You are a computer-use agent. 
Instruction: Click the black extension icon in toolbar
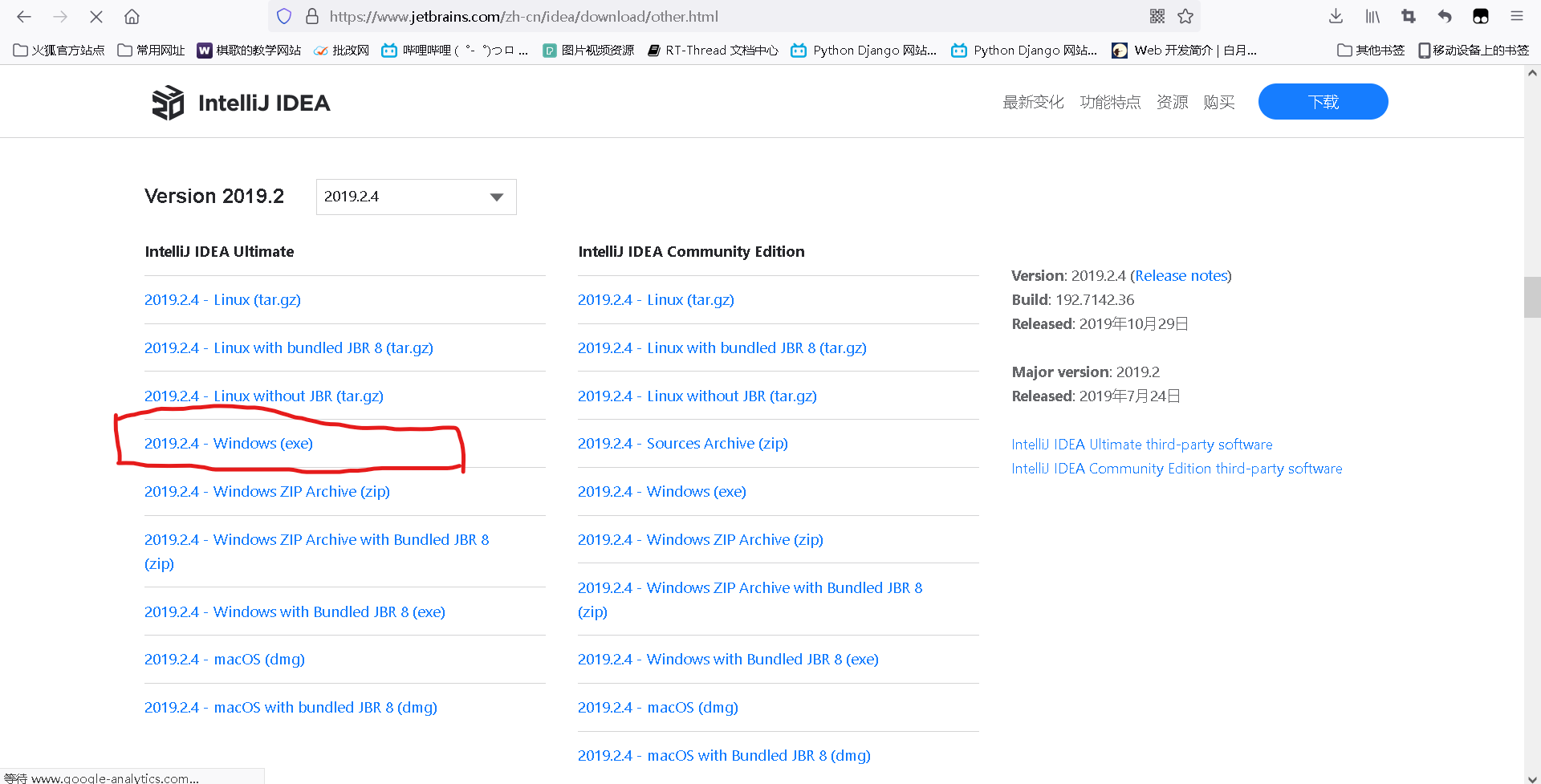[1481, 16]
